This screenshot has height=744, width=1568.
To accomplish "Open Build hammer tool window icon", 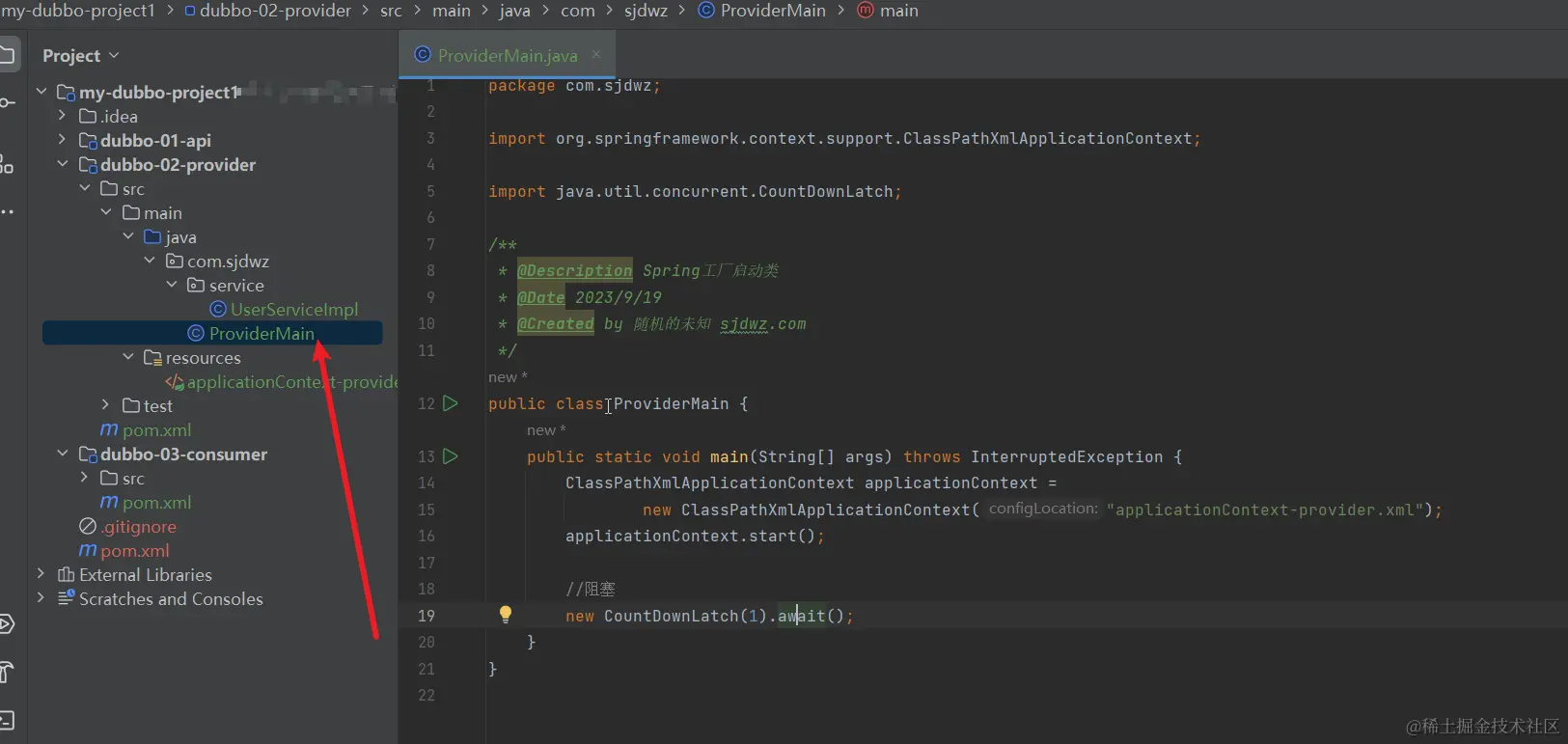I will click(x=7, y=672).
